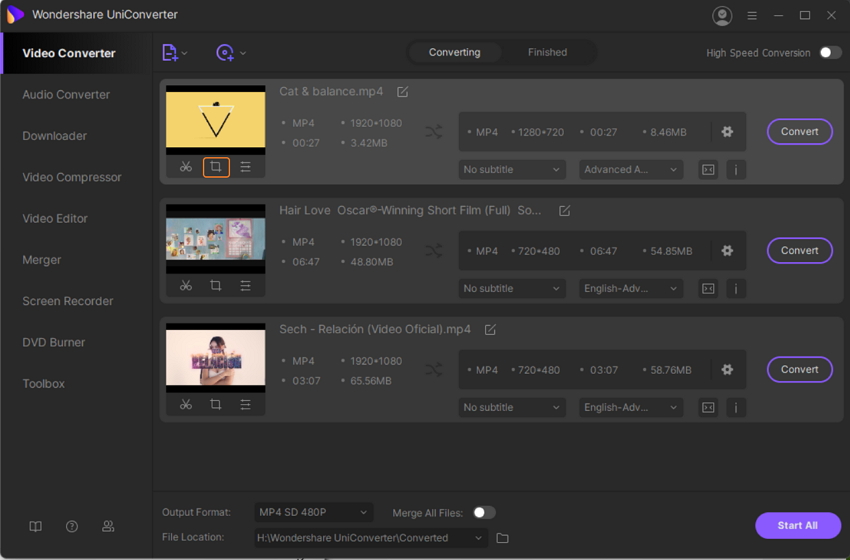
Task: Rename Sech - Relación file with edit icon
Action: pos(490,330)
